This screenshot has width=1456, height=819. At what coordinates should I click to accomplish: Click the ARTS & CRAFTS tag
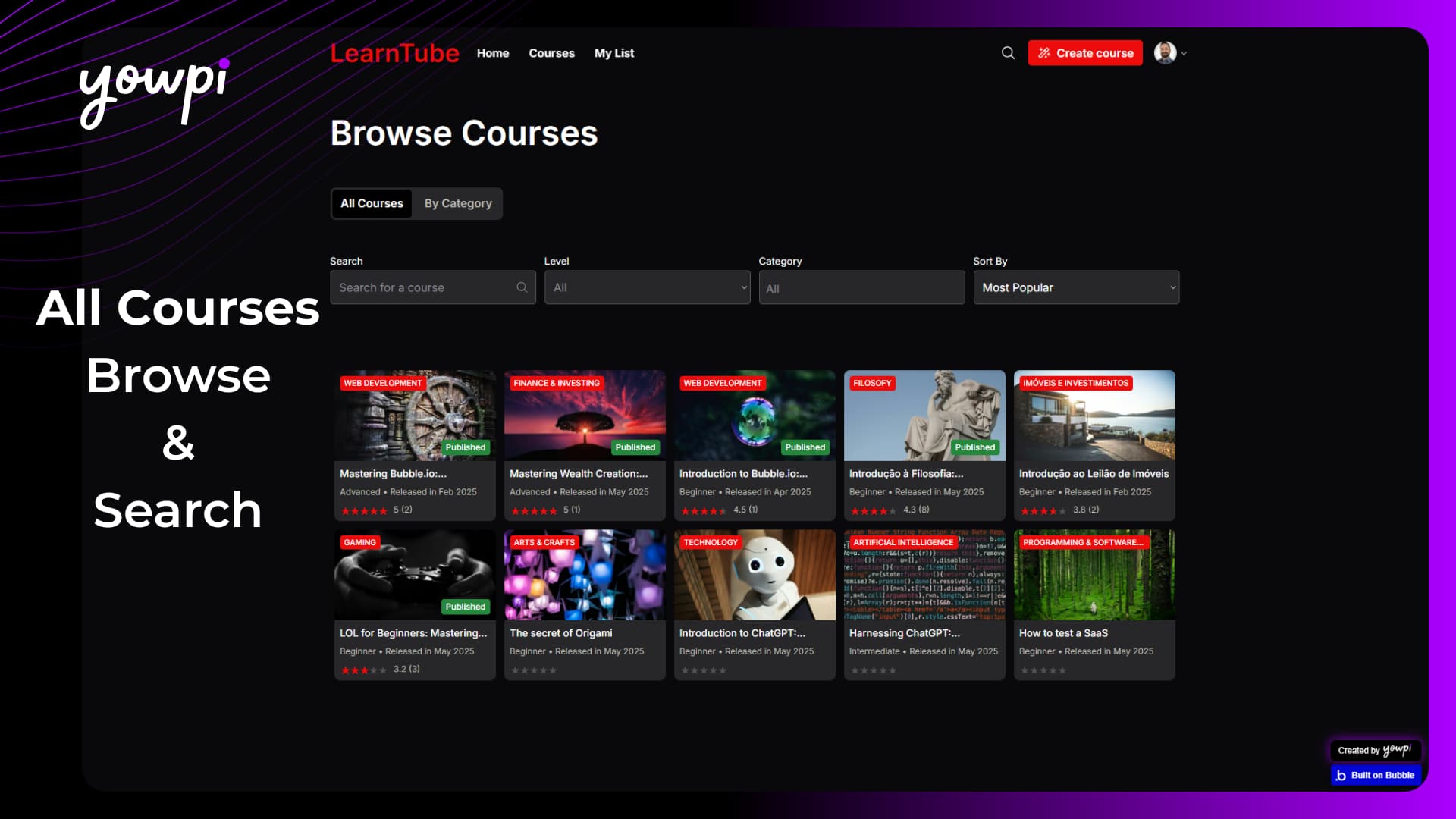544,542
